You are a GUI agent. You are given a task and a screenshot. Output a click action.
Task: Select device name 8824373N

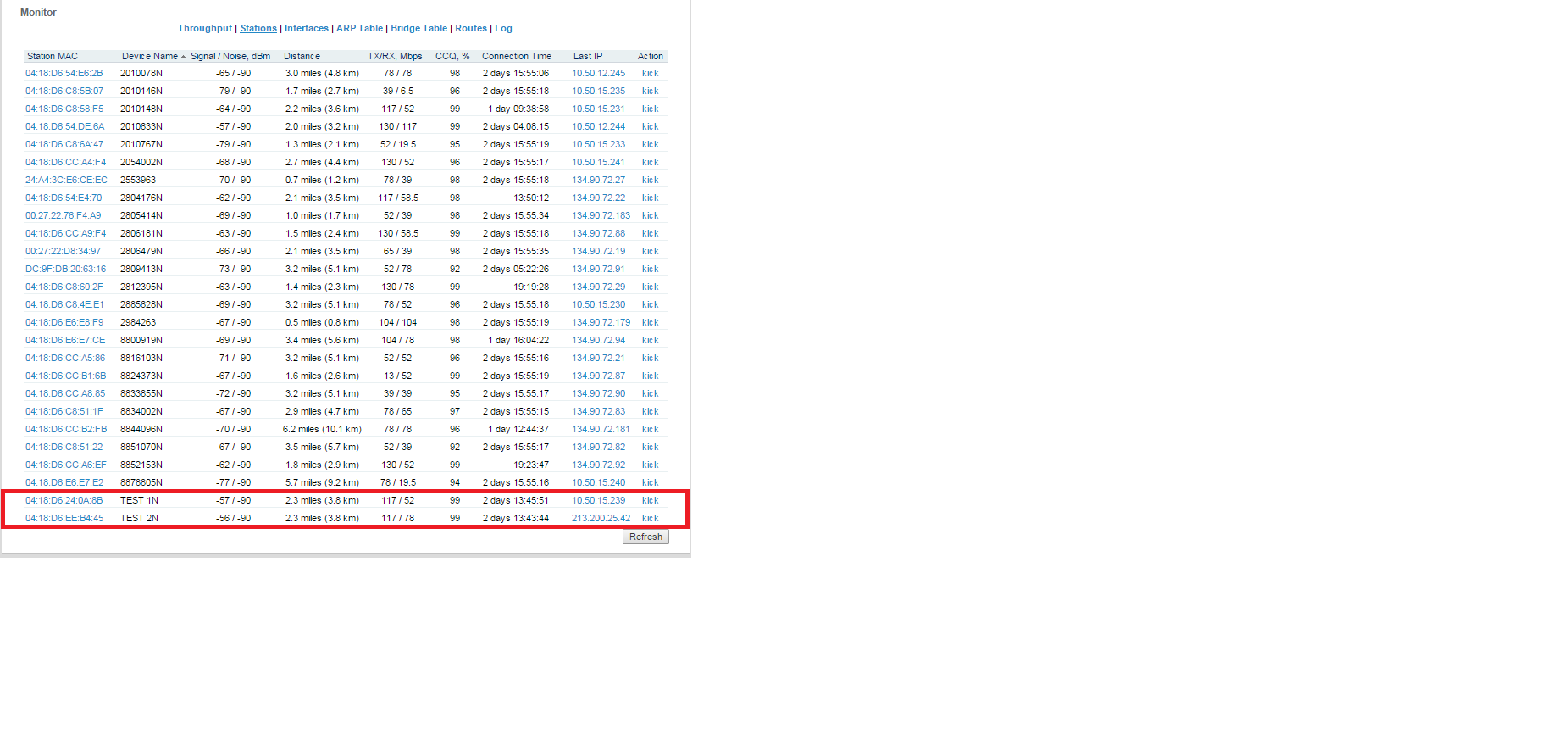[141, 376]
